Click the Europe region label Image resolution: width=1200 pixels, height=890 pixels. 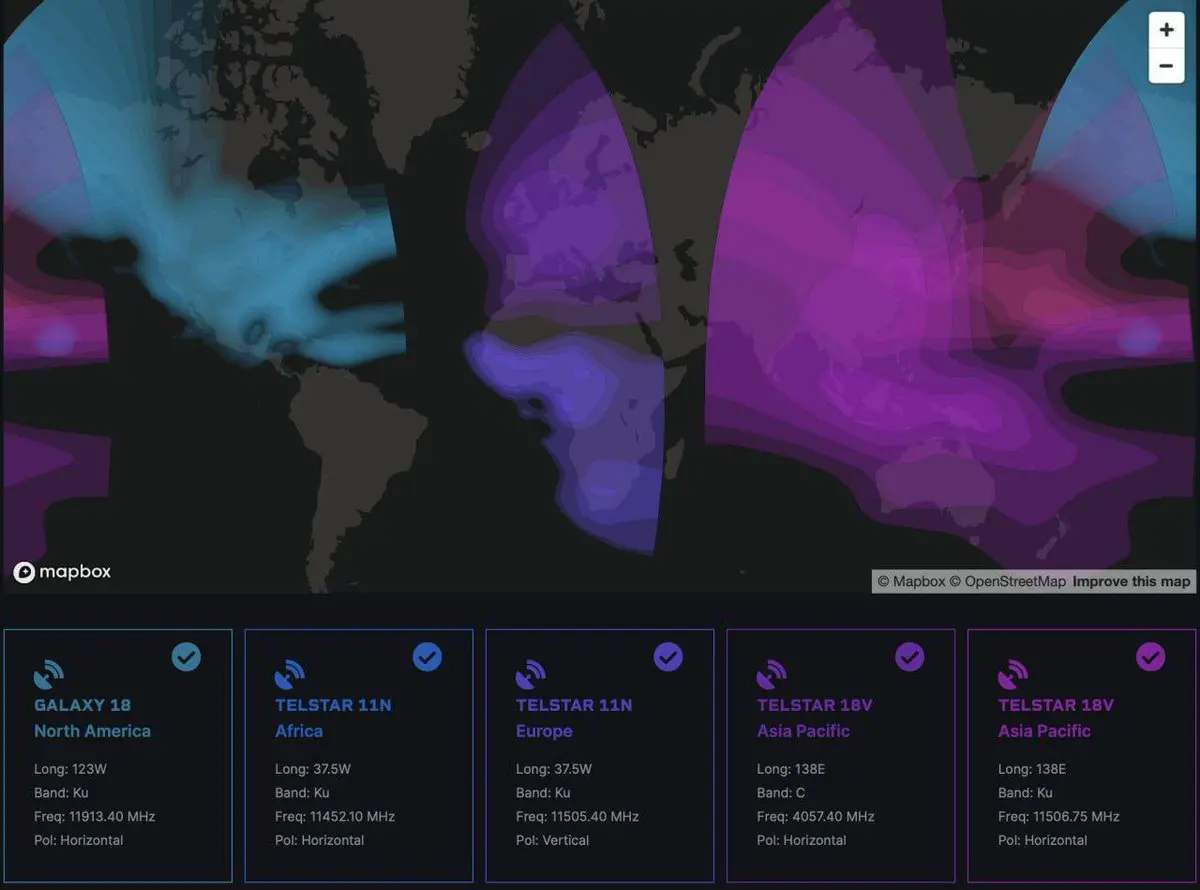pos(544,731)
